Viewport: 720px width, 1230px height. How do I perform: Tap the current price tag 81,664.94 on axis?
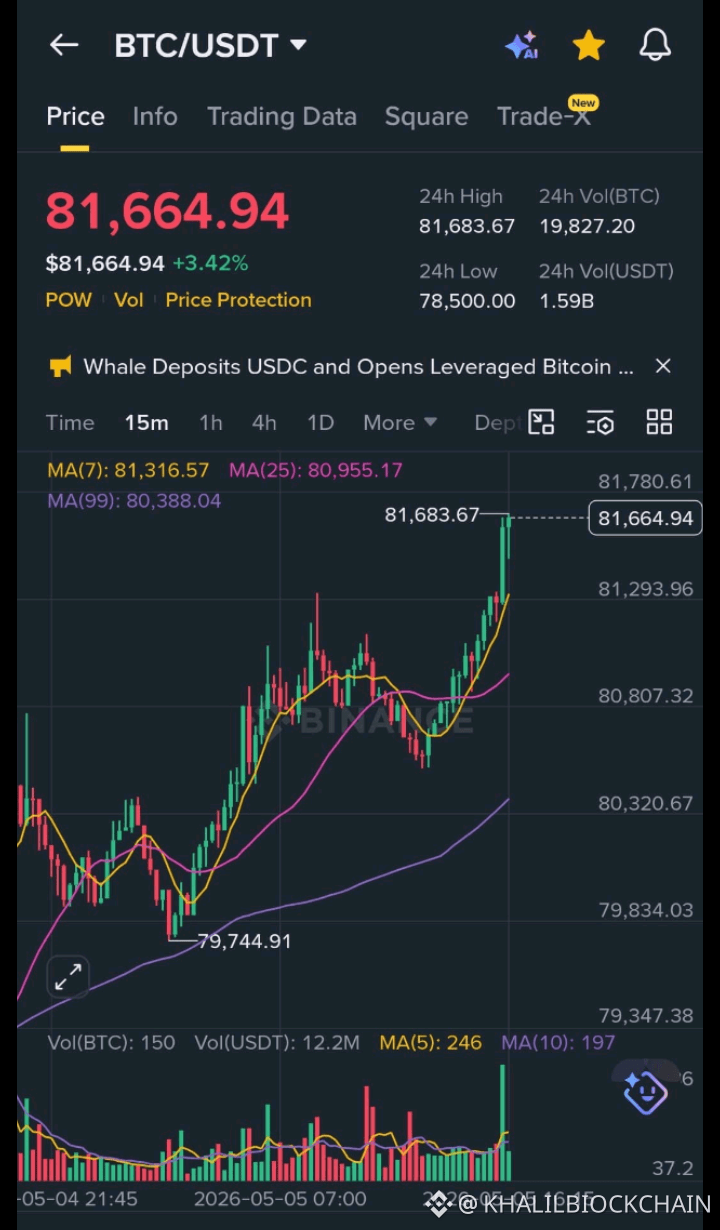645,518
